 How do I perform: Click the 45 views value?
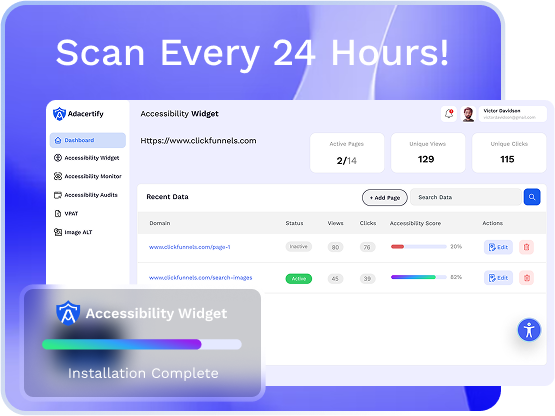(335, 279)
